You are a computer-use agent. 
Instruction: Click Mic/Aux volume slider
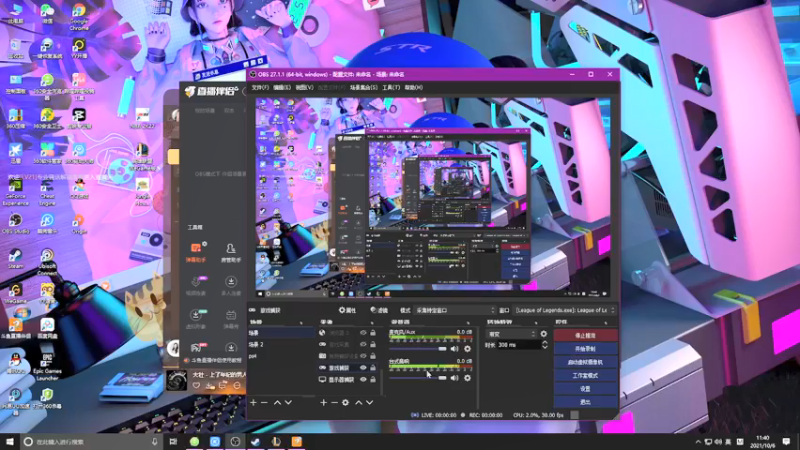(x=418, y=349)
